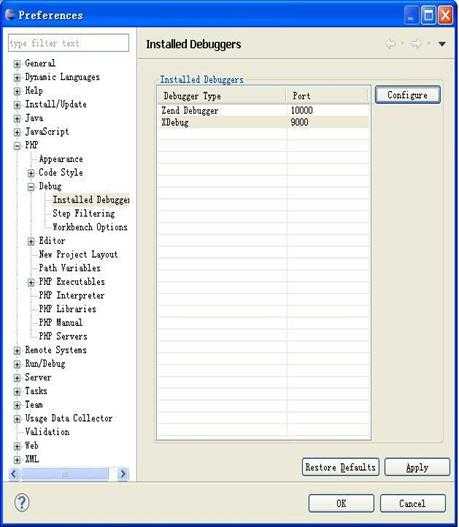Collapse the Debug tree node
Screen dimensions: 459x527
(31, 187)
